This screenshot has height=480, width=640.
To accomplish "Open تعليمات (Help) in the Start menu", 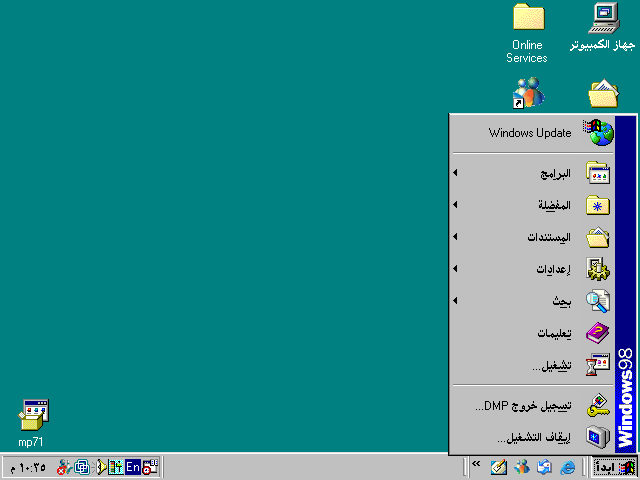I will [x=532, y=333].
